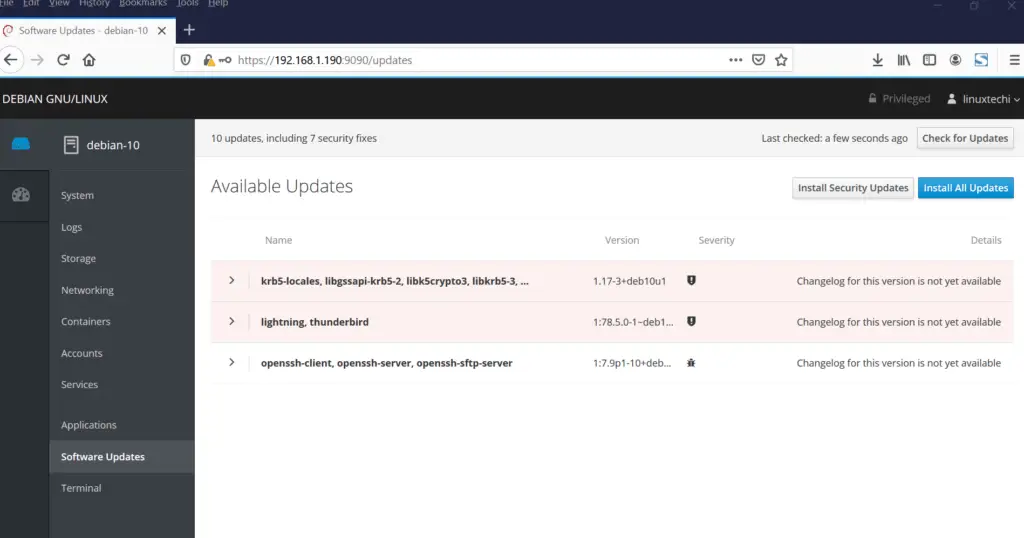
Task: Click the Details column header
Action: (985, 240)
